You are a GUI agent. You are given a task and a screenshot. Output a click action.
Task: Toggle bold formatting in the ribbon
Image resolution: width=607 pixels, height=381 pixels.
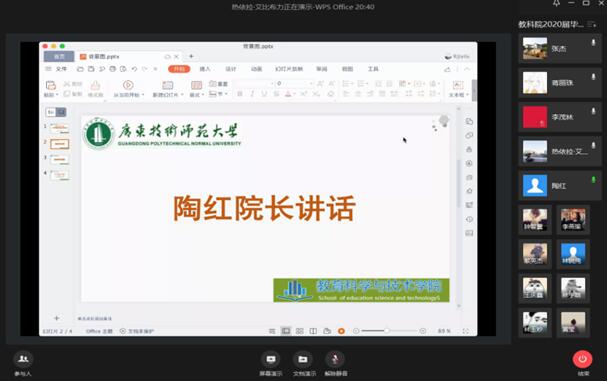click(x=240, y=94)
